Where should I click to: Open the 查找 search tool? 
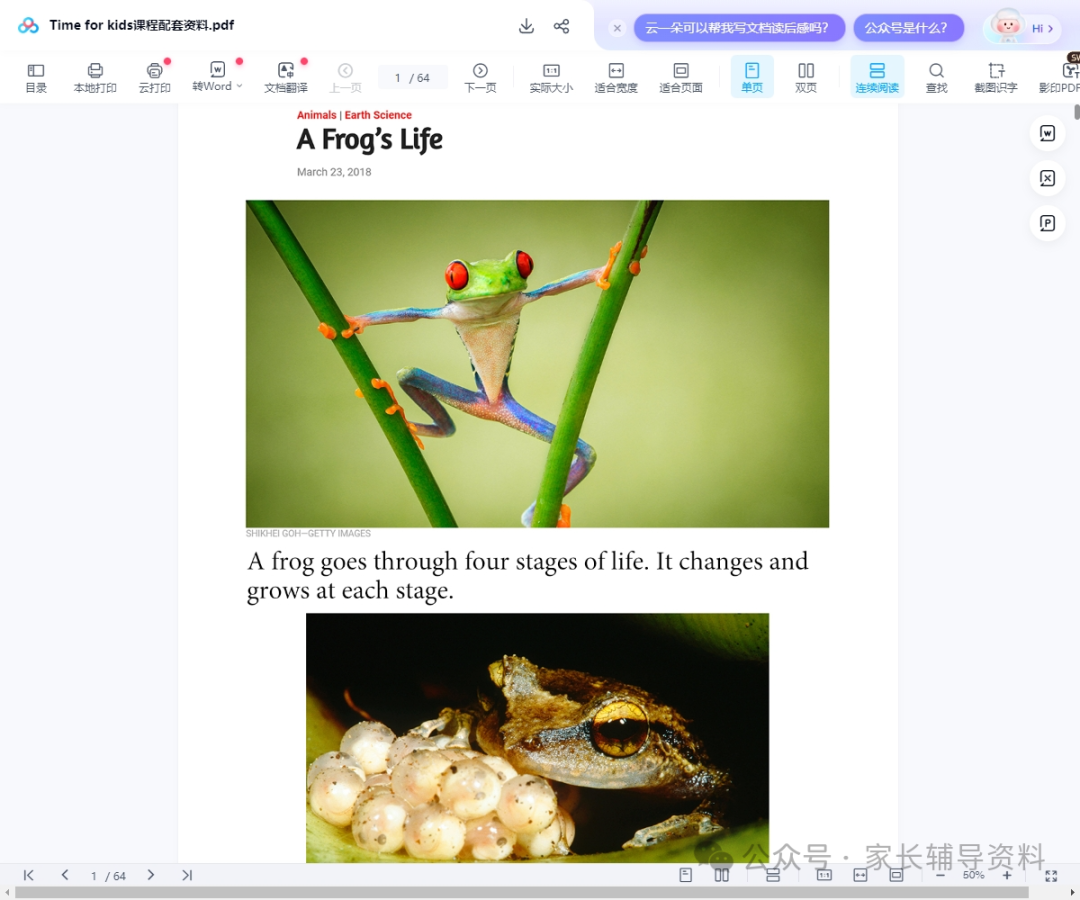coord(936,77)
